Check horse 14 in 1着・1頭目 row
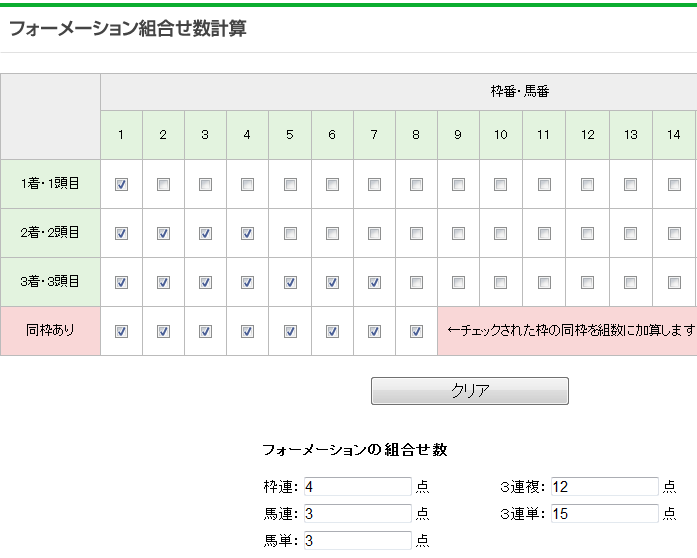 tap(674, 184)
